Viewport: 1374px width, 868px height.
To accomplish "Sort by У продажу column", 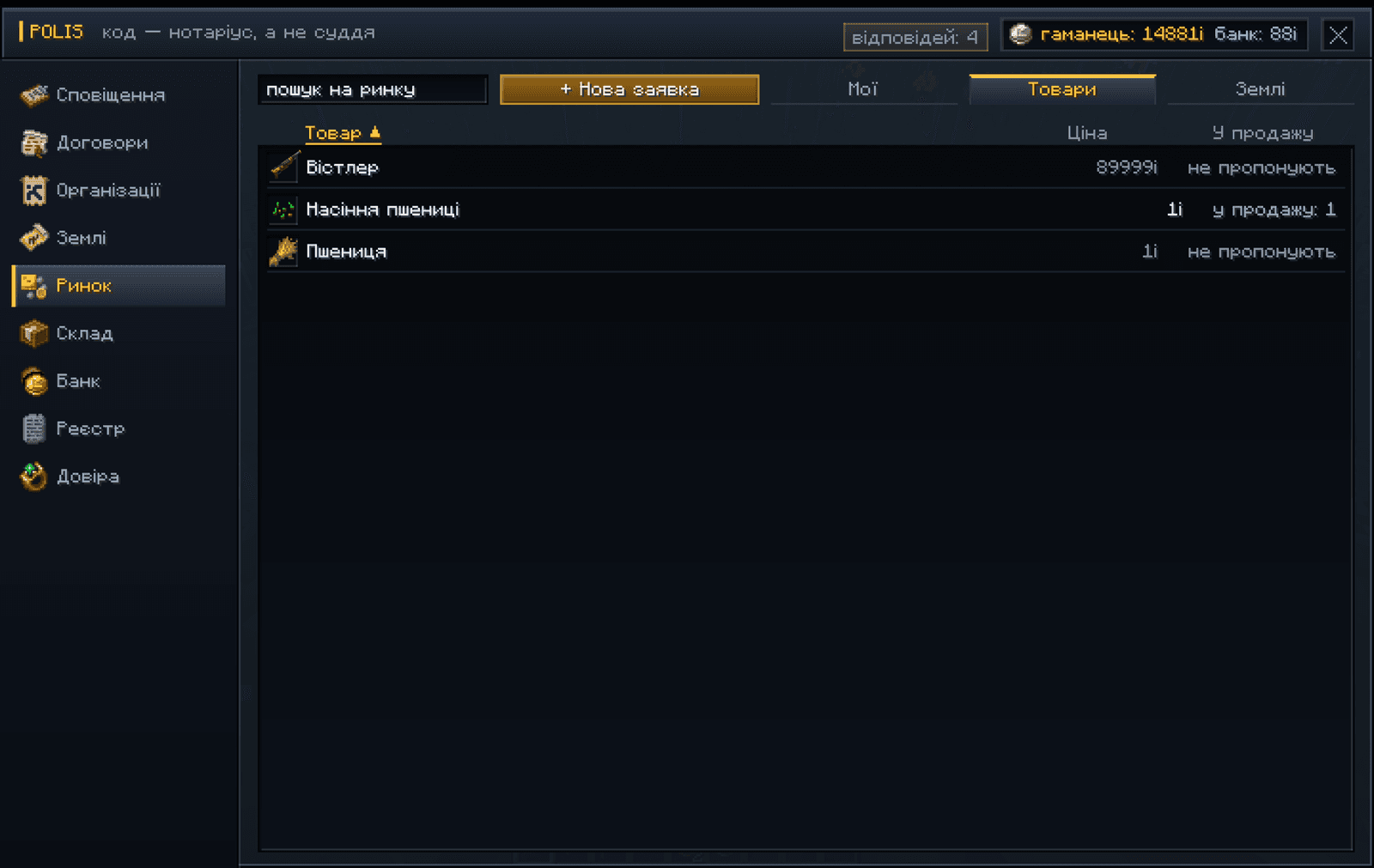I will point(1262,133).
